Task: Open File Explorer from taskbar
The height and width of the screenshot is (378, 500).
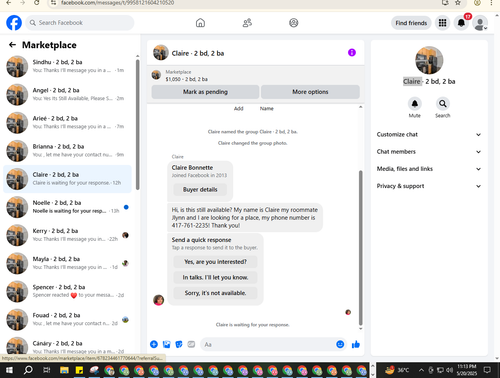Action: click(64, 370)
